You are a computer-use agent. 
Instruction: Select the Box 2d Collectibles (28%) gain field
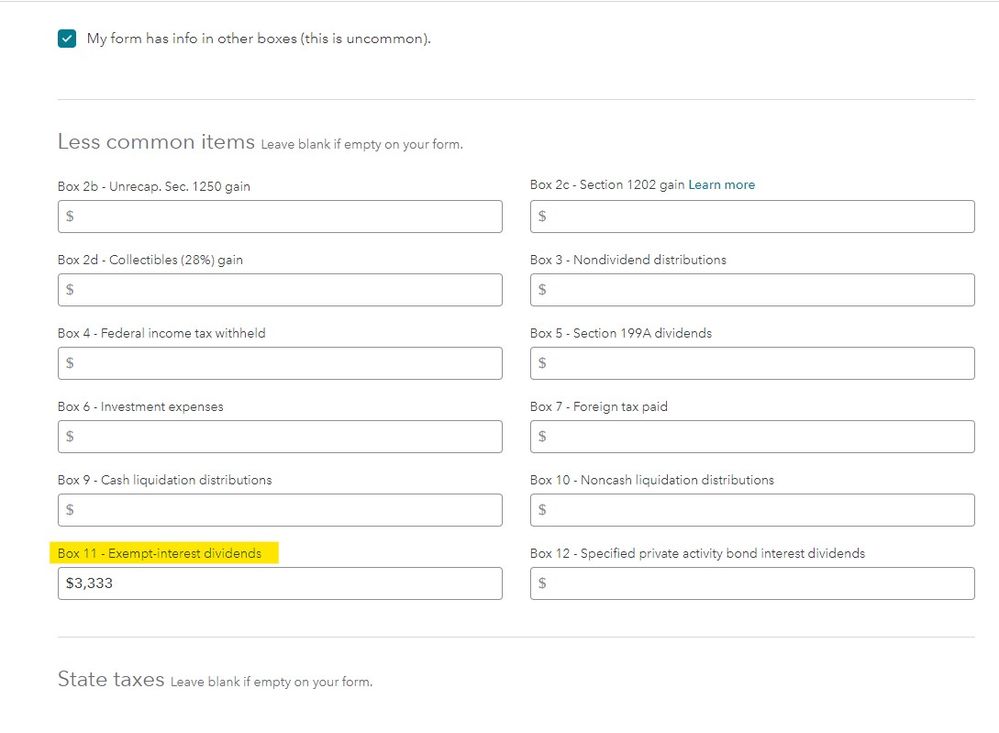280,290
